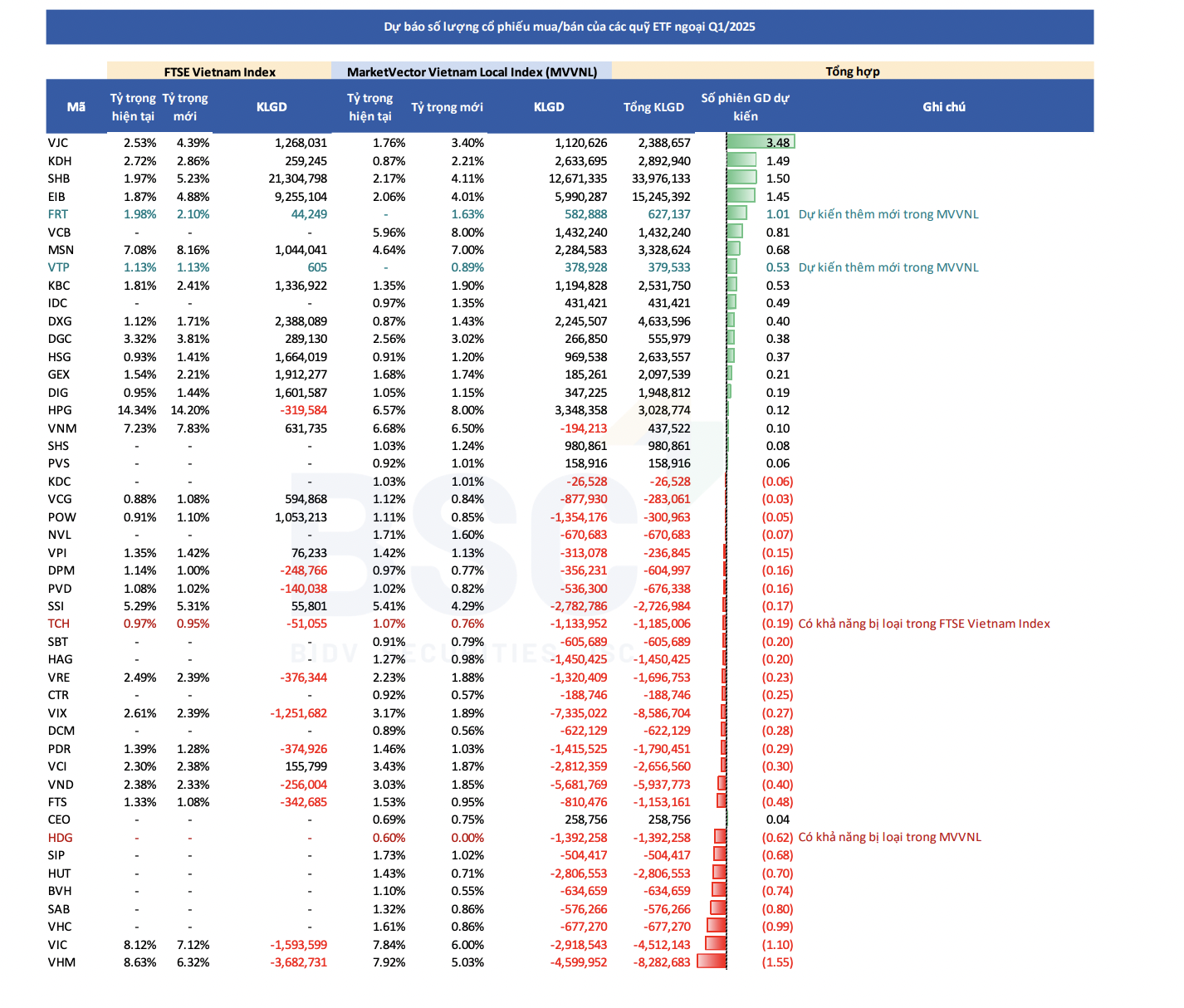Select the 1.01 sessions value for FRT
Image resolution: width=1184 pixels, height=1008 pixels.
(x=778, y=214)
